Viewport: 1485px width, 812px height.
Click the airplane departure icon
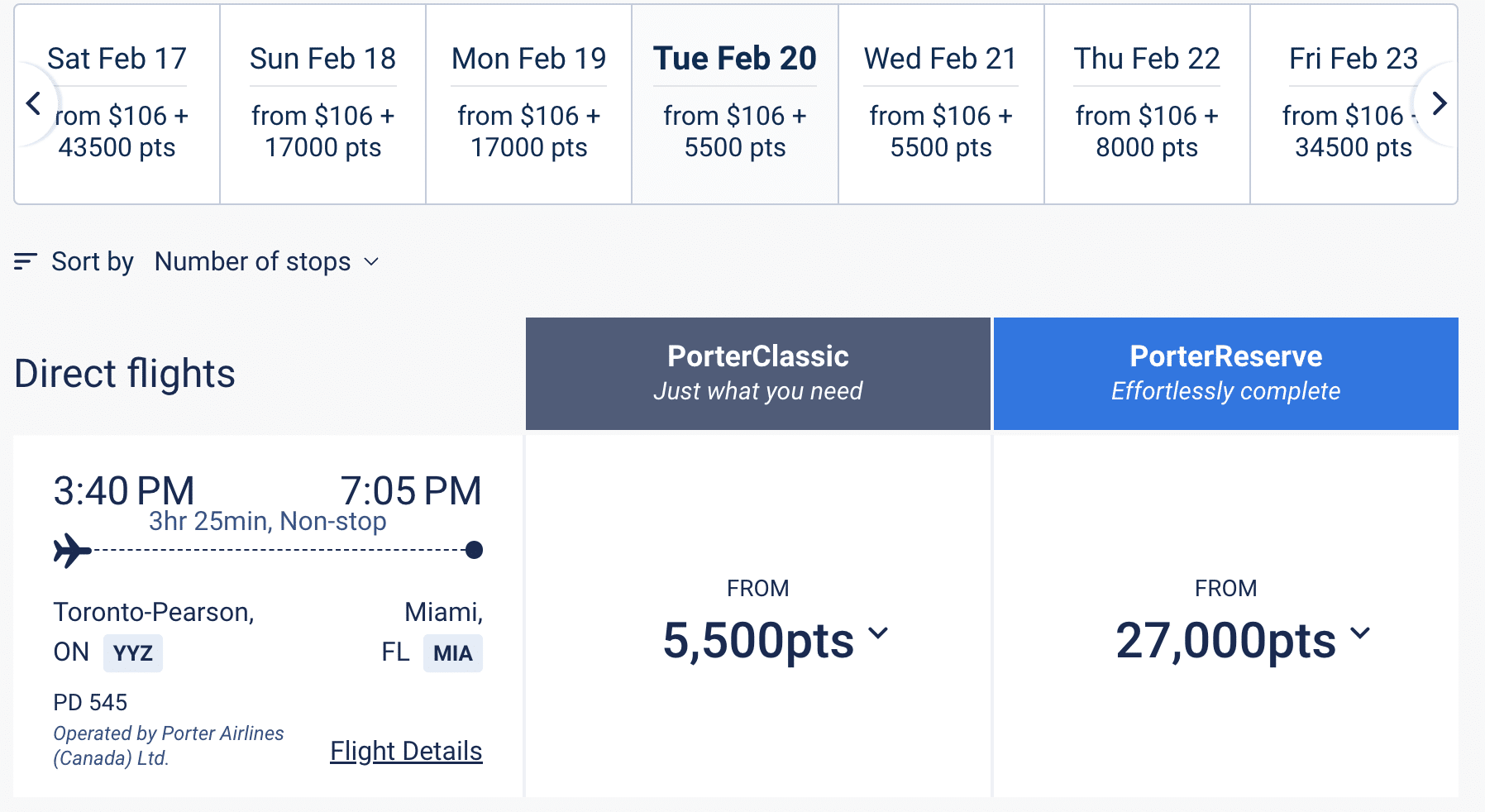pyautogui.click(x=72, y=551)
